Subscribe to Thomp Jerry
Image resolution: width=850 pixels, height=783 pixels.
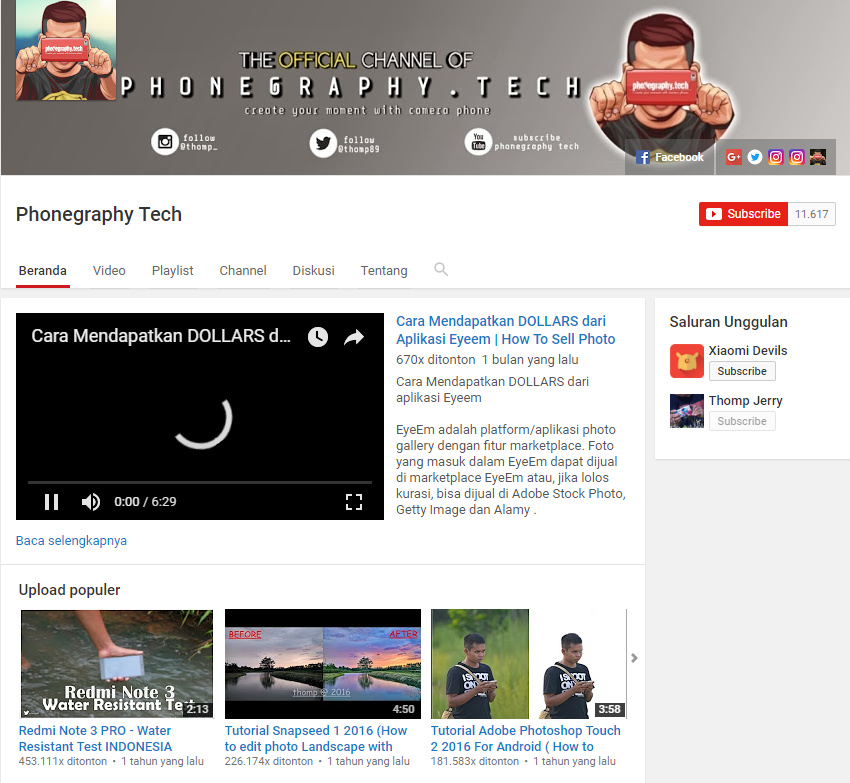742,421
